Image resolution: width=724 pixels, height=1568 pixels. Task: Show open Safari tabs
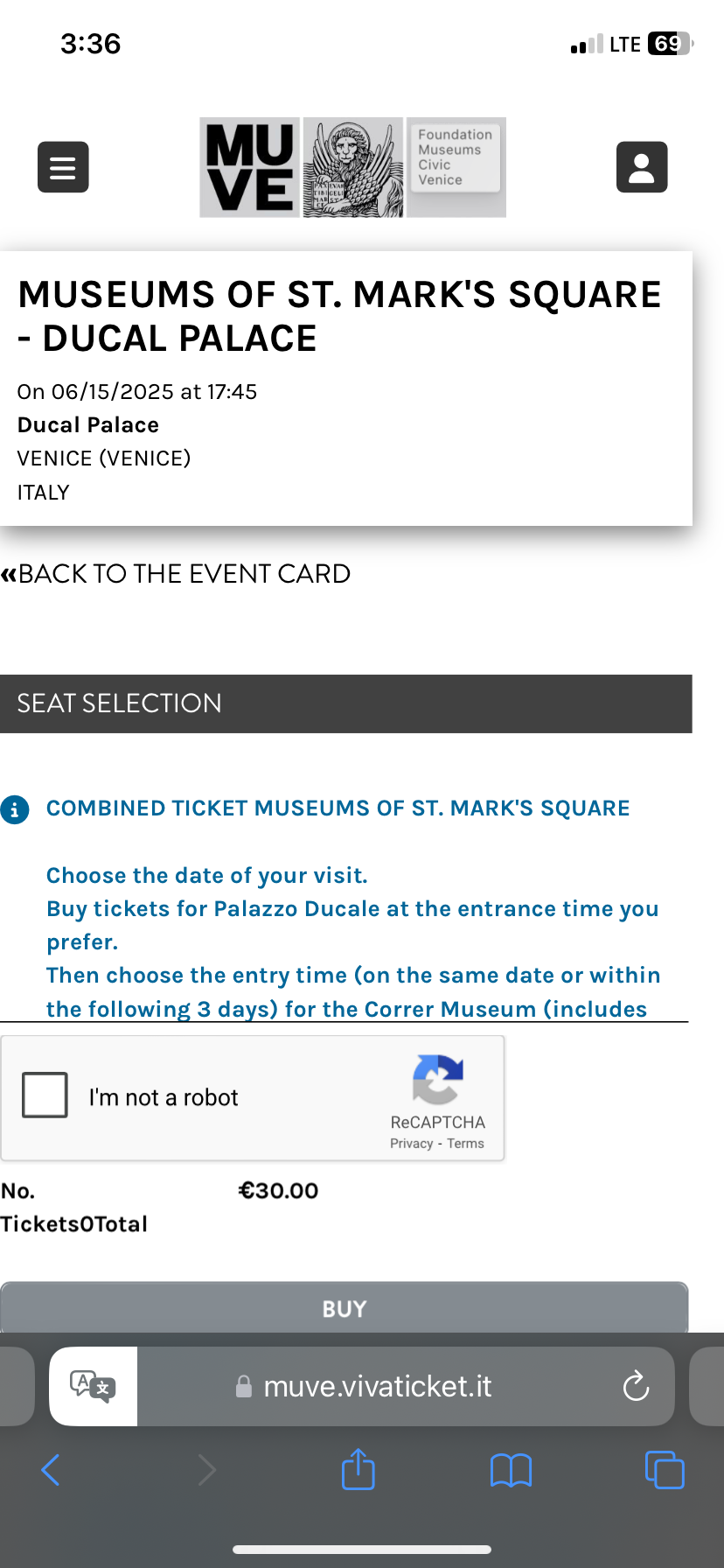pyautogui.click(x=665, y=1470)
